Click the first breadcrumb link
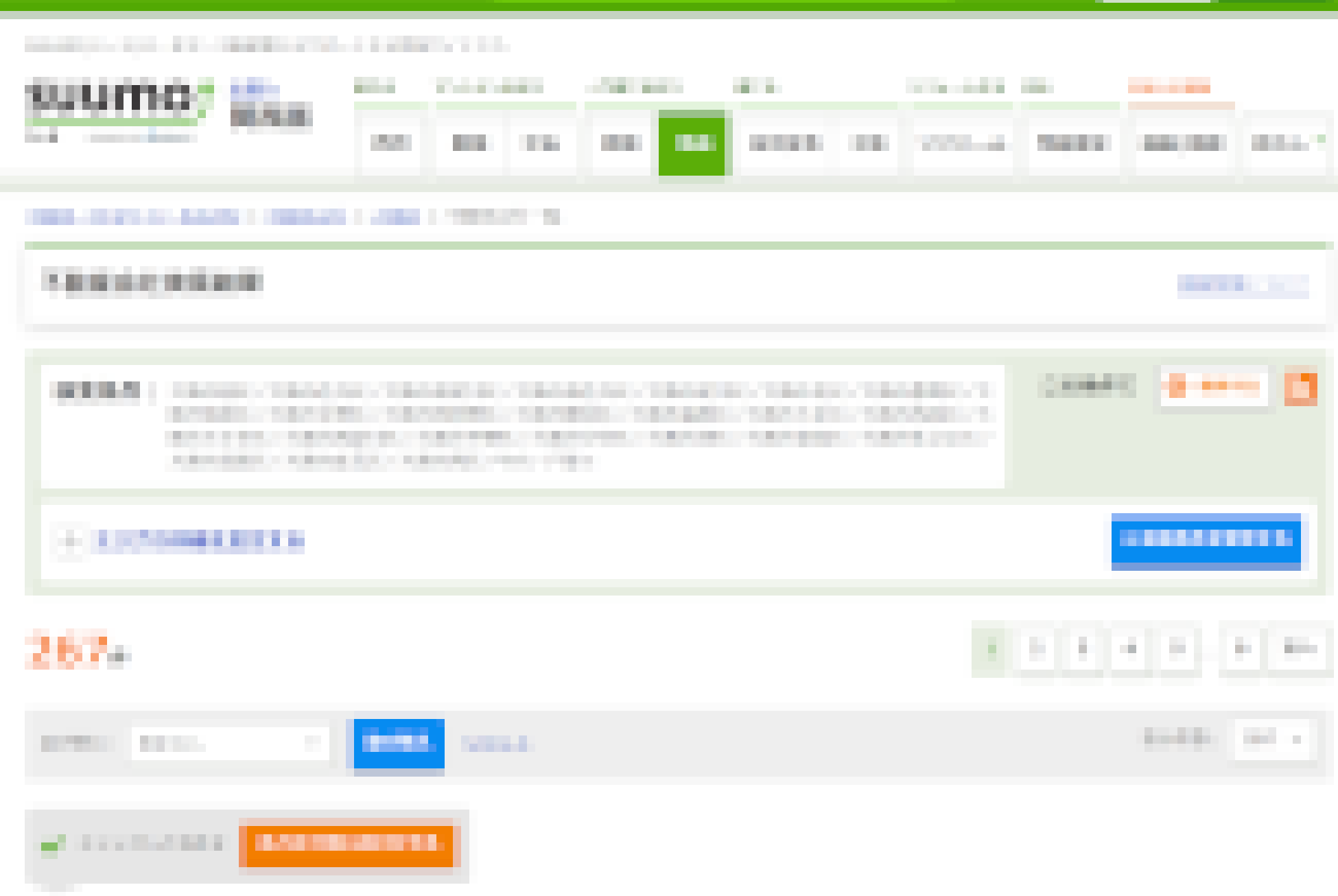The height and width of the screenshot is (896, 1338). pos(132,217)
